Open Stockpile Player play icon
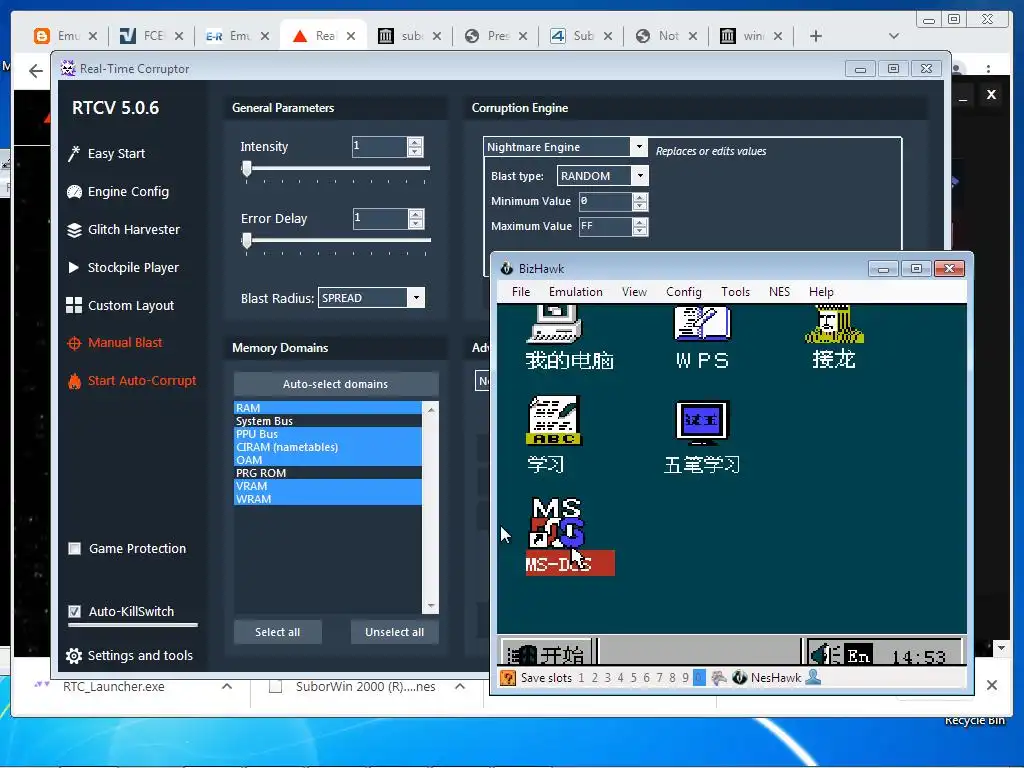 pos(74,267)
